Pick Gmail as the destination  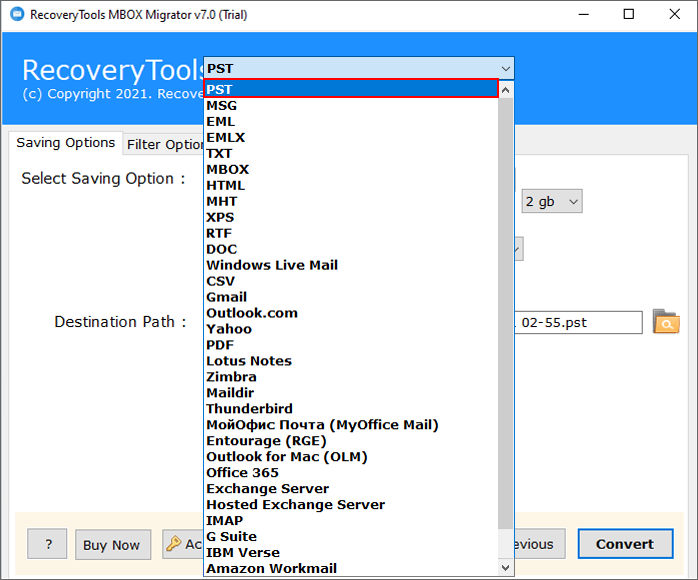(351, 297)
